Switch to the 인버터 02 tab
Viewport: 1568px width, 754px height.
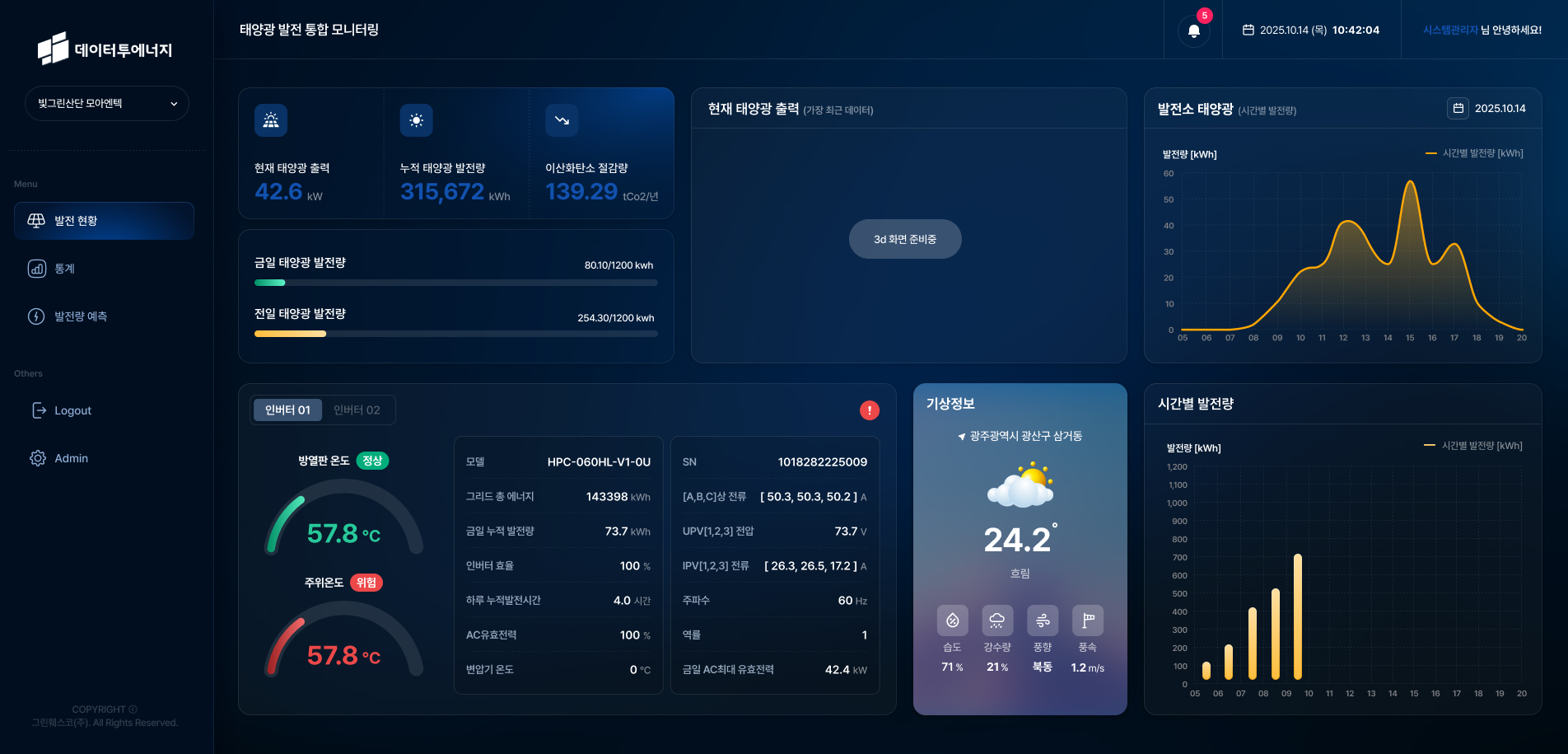357,410
